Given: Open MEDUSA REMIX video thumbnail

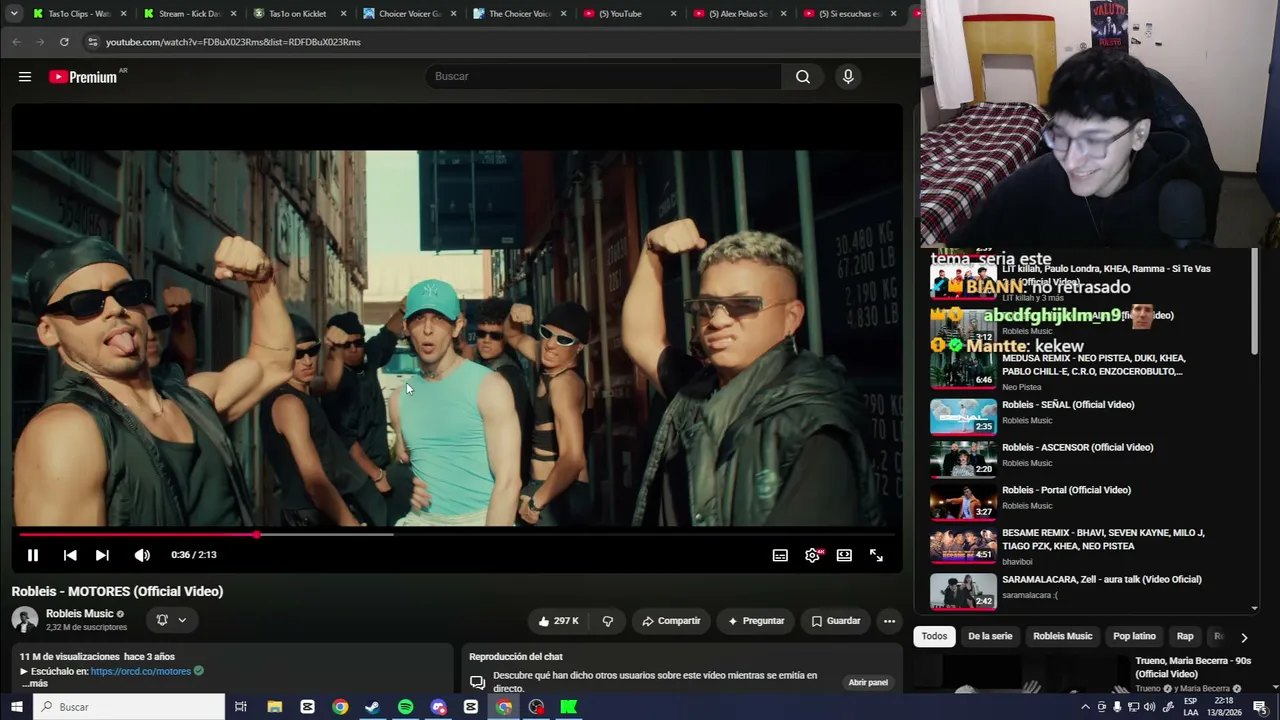Looking at the screenshot, I should tap(963, 369).
